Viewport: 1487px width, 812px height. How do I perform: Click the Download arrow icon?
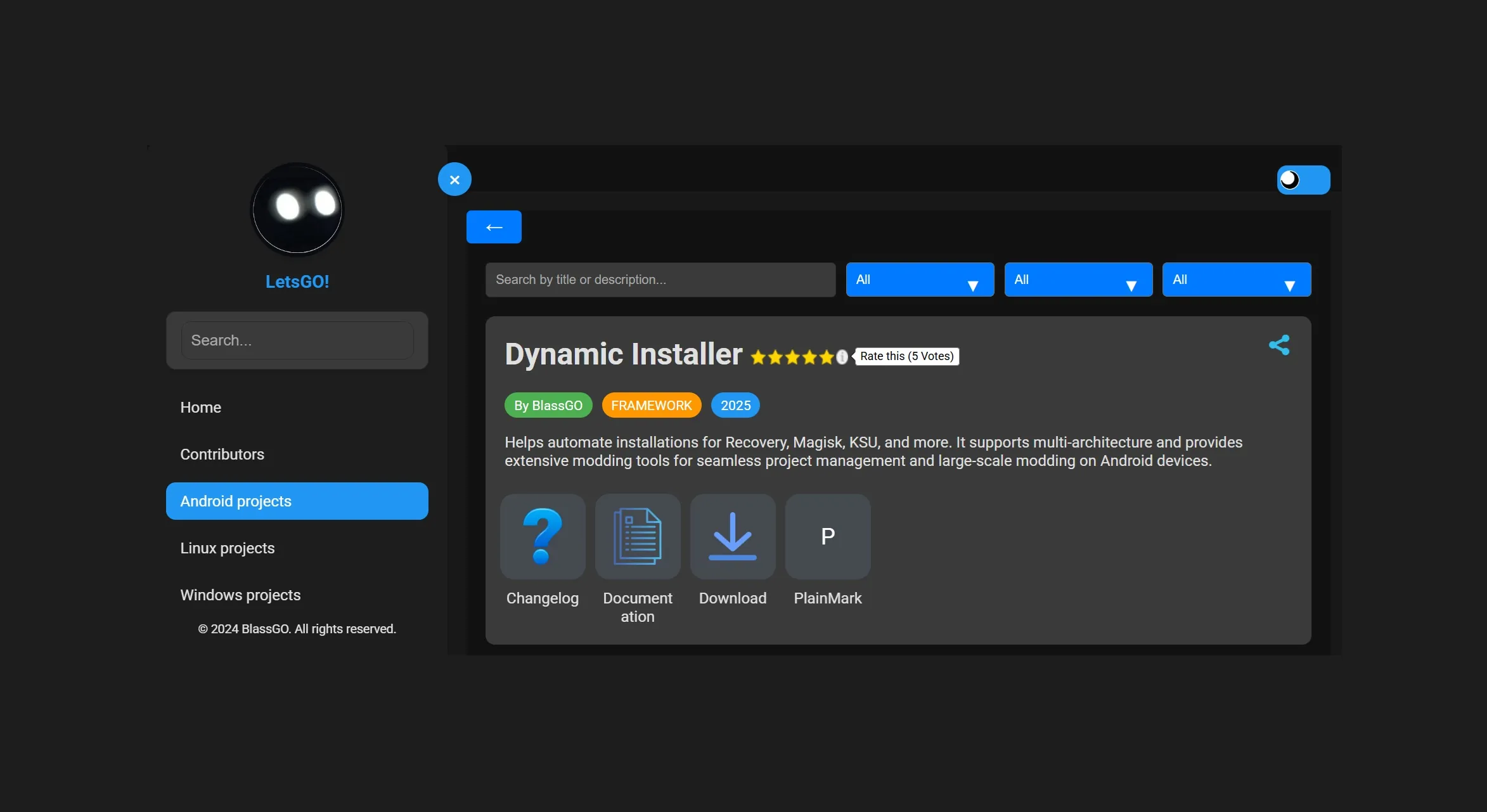click(732, 536)
